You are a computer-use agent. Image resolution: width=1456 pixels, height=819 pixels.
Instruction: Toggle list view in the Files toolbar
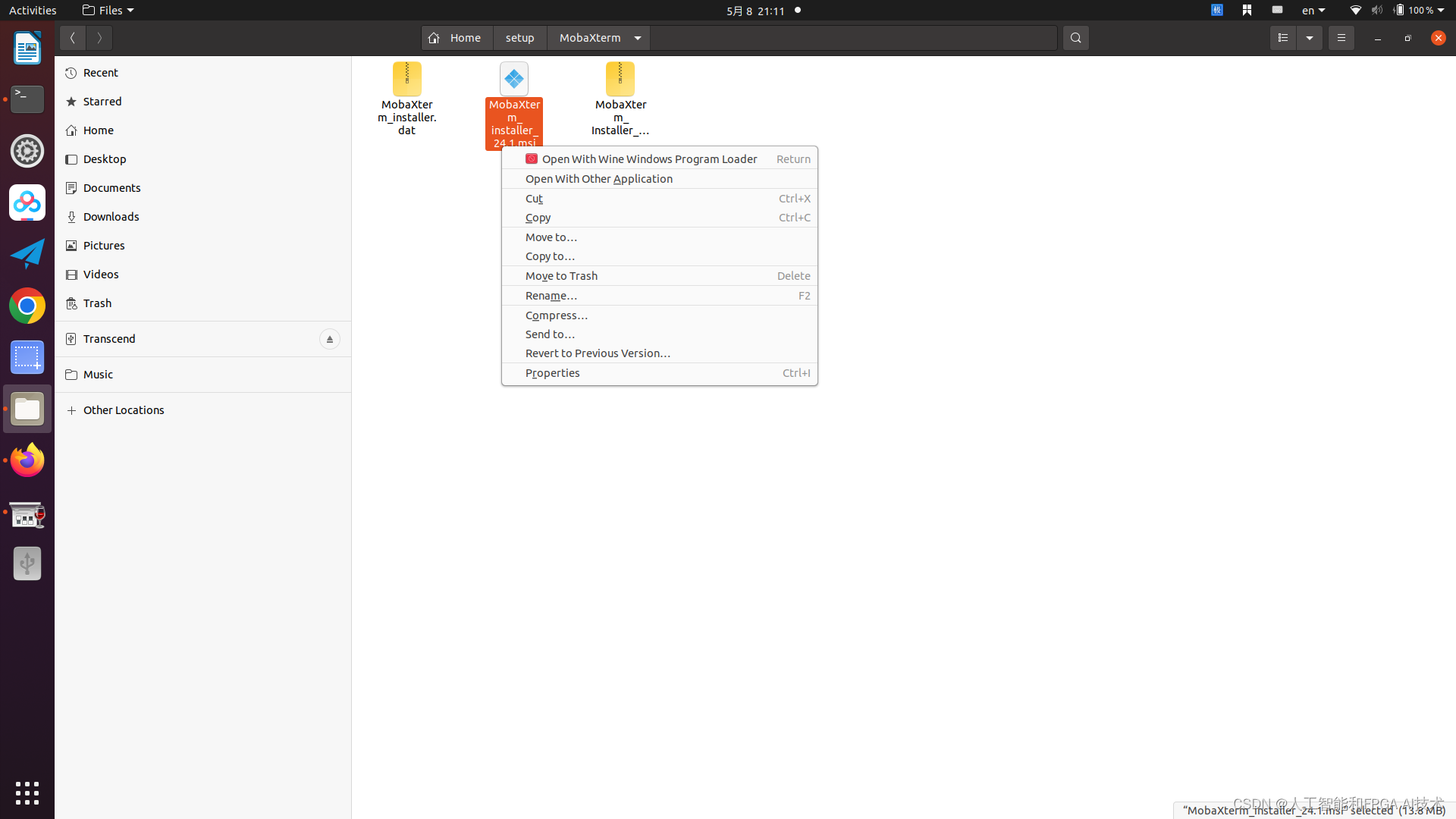click(1283, 38)
